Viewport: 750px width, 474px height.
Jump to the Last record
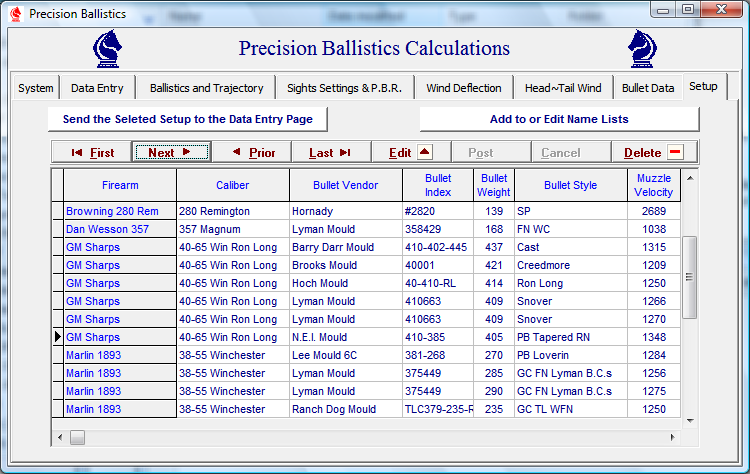click(329, 153)
